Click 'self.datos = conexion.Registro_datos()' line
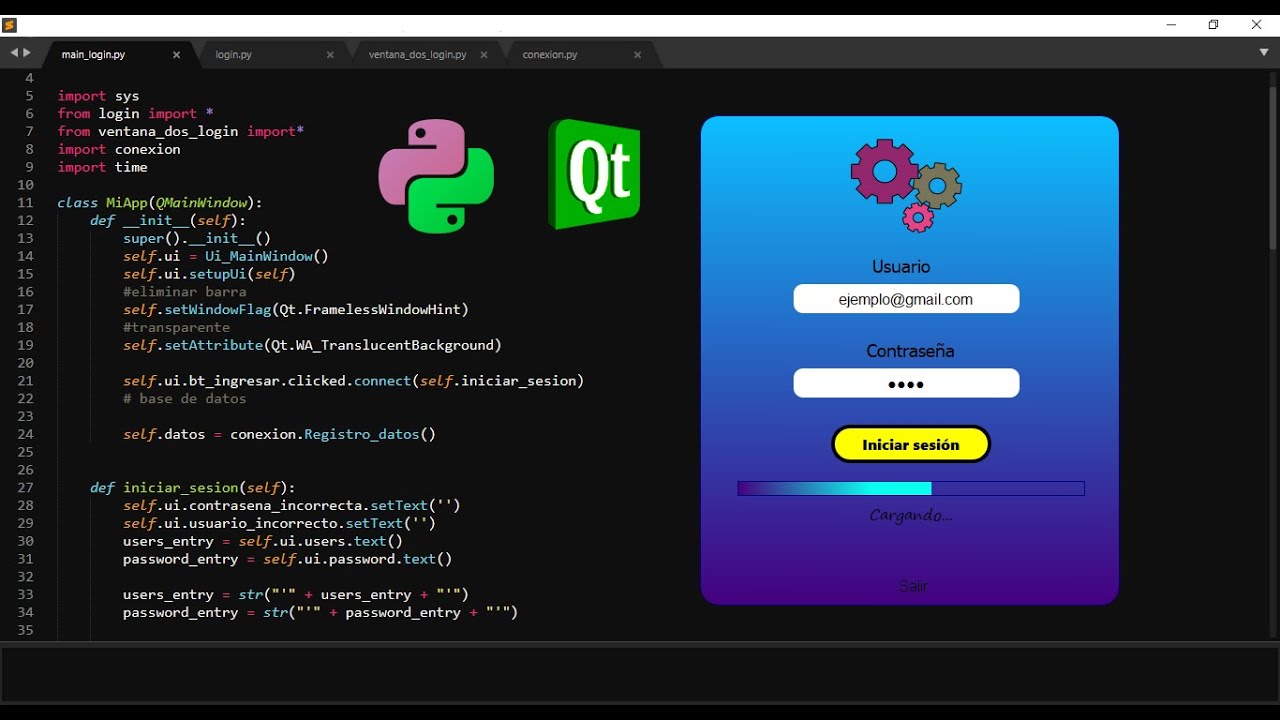This screenshot has width=1280, height=720. coord(280,434)
